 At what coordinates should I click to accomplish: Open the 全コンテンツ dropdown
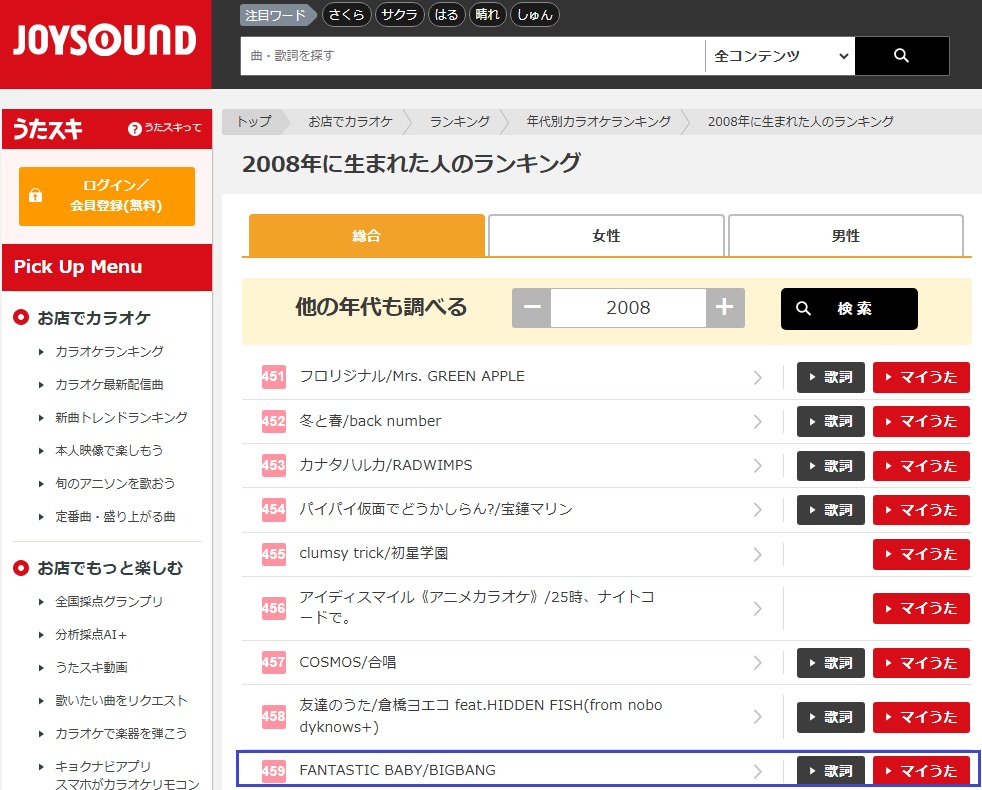780,56
